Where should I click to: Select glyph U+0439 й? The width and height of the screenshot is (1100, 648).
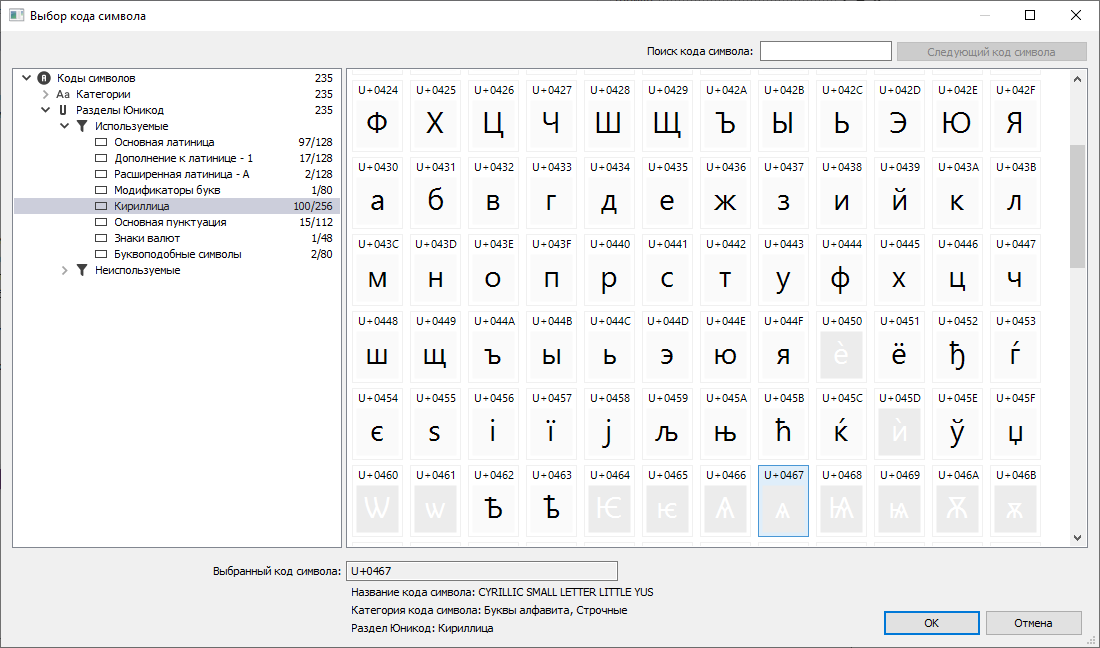tap(899, 193)
